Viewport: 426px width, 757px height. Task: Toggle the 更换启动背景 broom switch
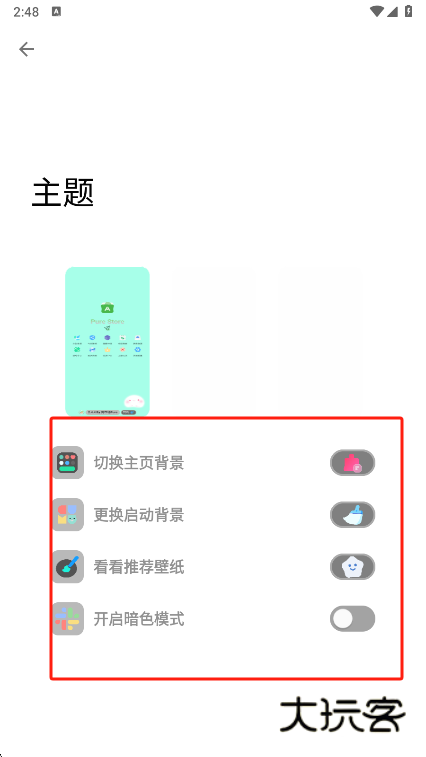353,515
